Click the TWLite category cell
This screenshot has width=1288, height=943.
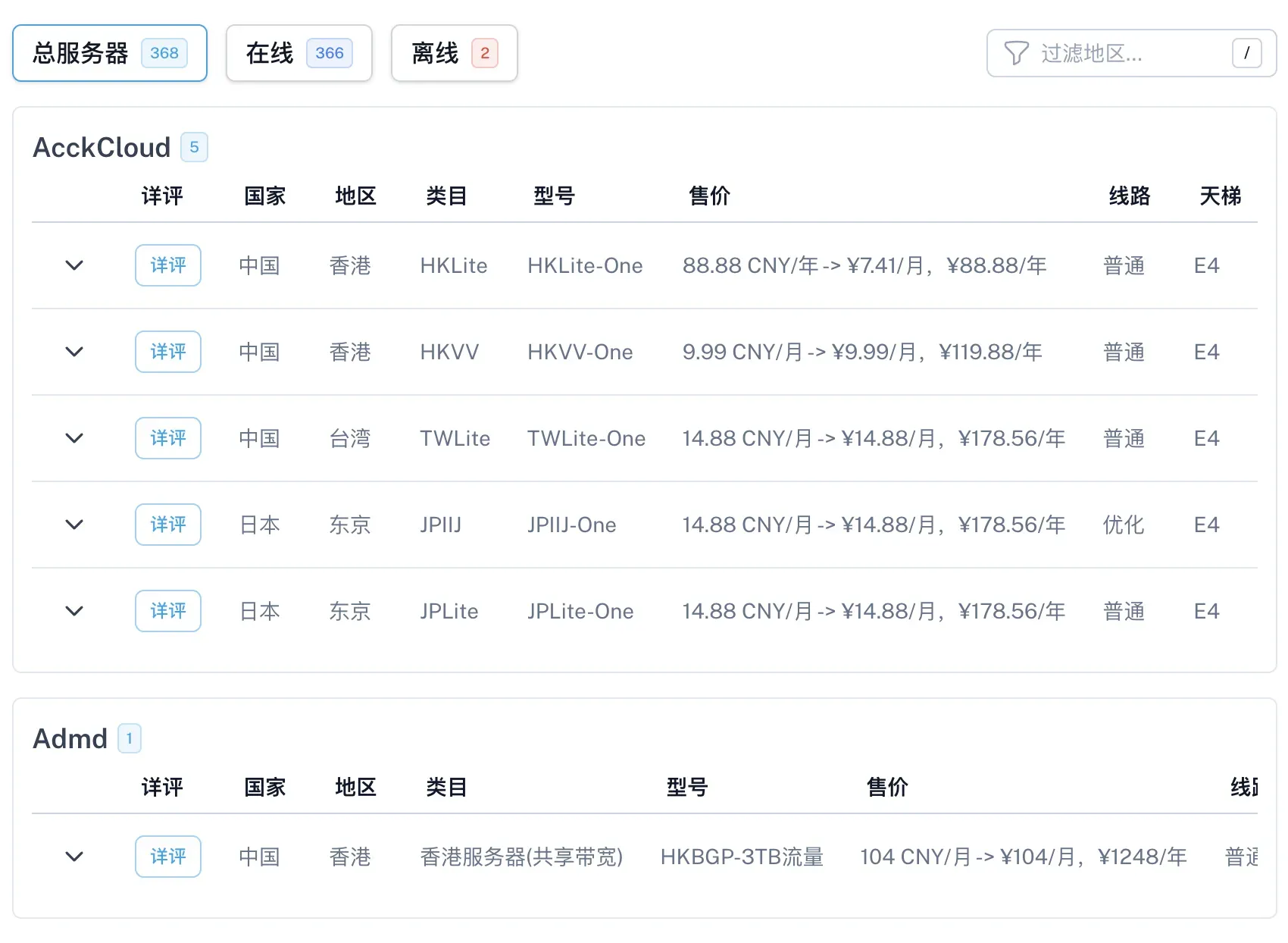click(x=455, y=438)
